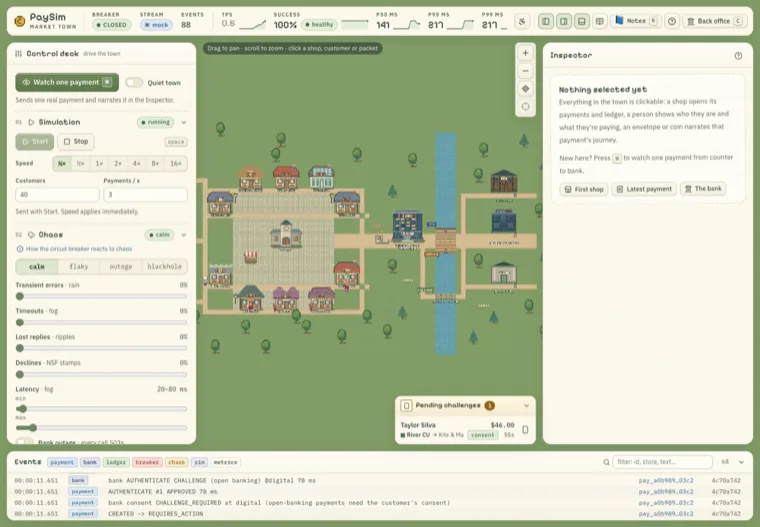Toggle the chaos event filter chip

(176, 462)
